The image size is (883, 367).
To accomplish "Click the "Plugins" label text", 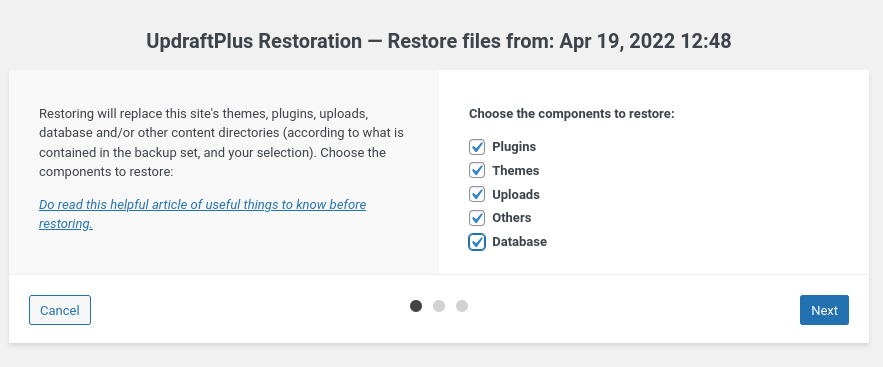I will pyautogui.click(x=514, y=147).
